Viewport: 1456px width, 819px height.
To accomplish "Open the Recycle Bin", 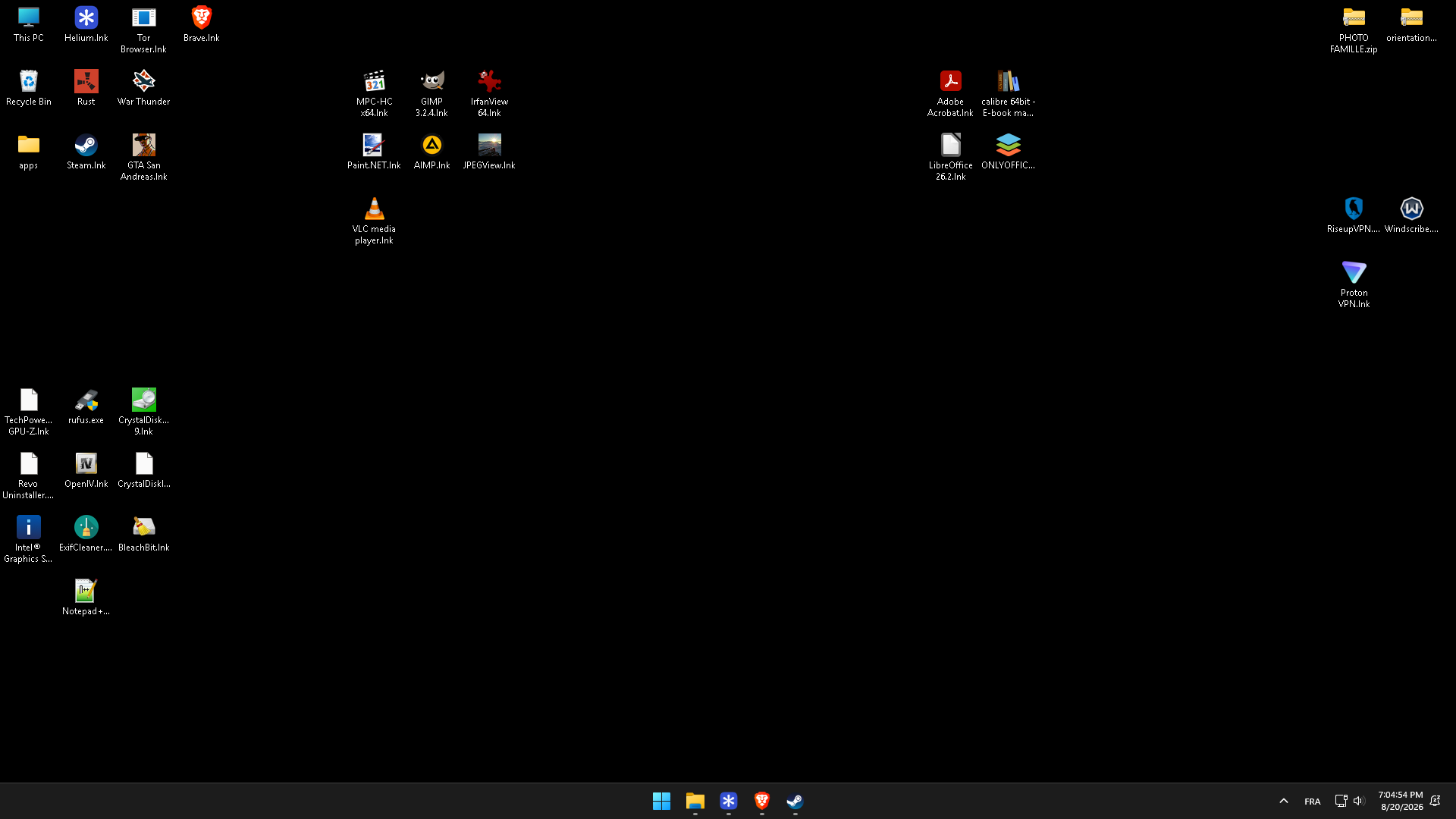I will click(x=29, y=88).
